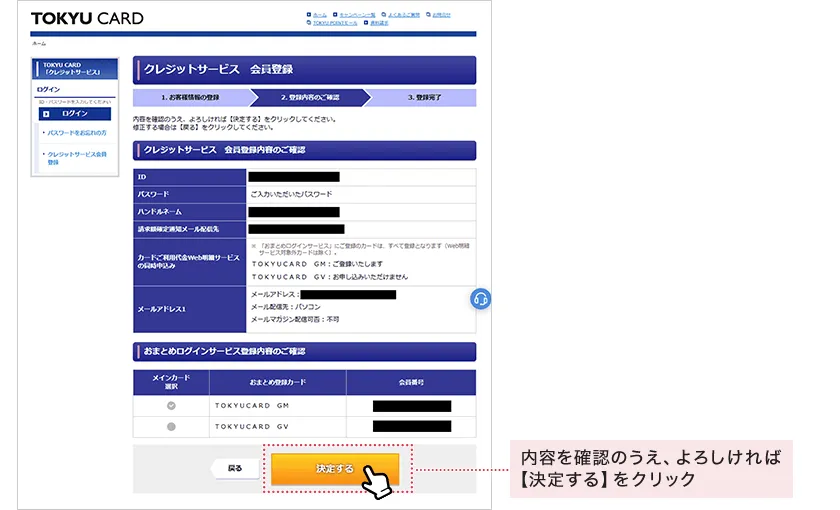Screen dimensions: 840x510
Task: Click the redacted ID value field
Action: pos(294,177)
